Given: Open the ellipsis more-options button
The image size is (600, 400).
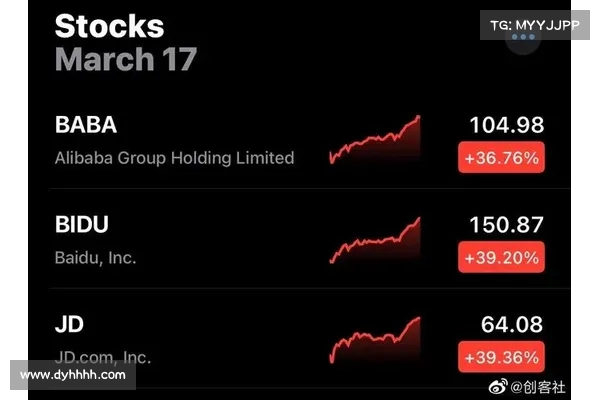Looking at the screenshot, I should 523,37.
